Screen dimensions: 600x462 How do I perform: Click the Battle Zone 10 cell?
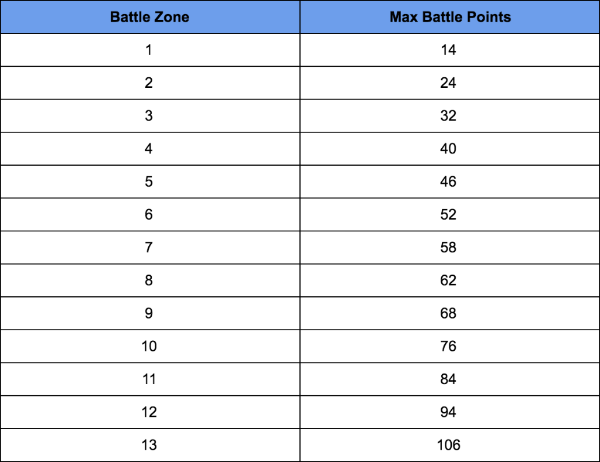(150, 346)
